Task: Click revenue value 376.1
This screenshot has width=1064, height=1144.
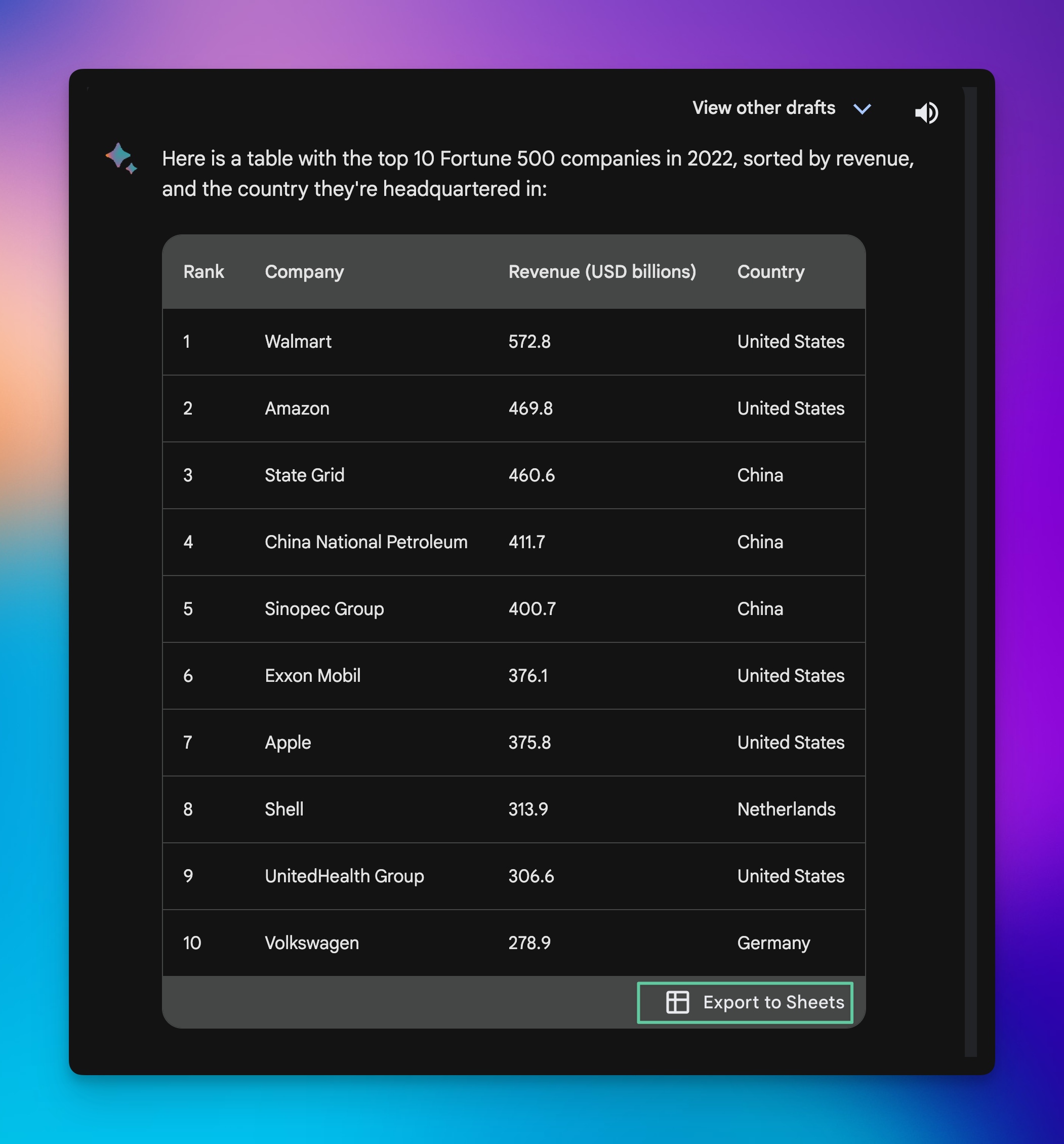Action: point(527,676)
